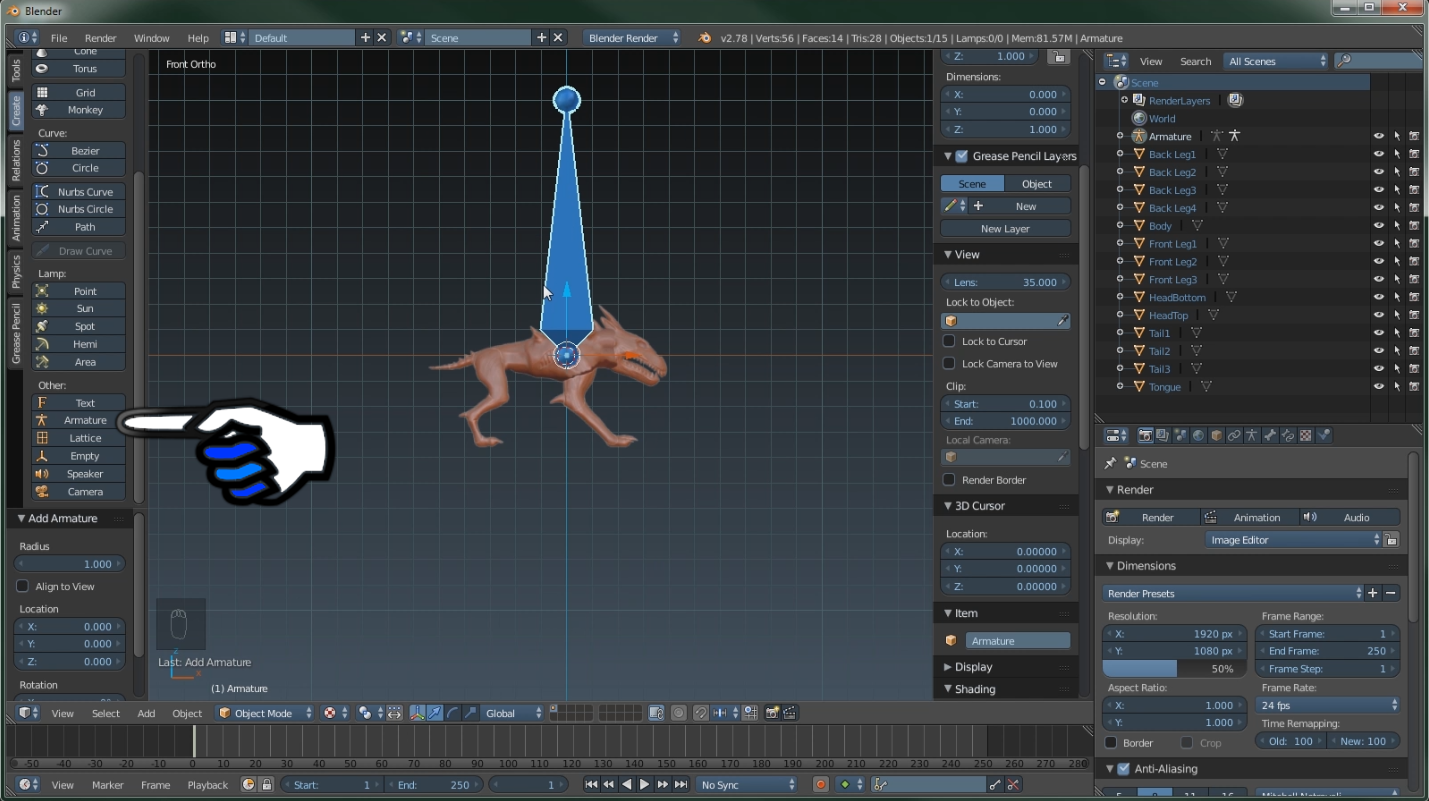Image resolution: width=1429 pixels, height=801 pixels.
Task: Play the animation in reverse
Action: coord(626,785)
